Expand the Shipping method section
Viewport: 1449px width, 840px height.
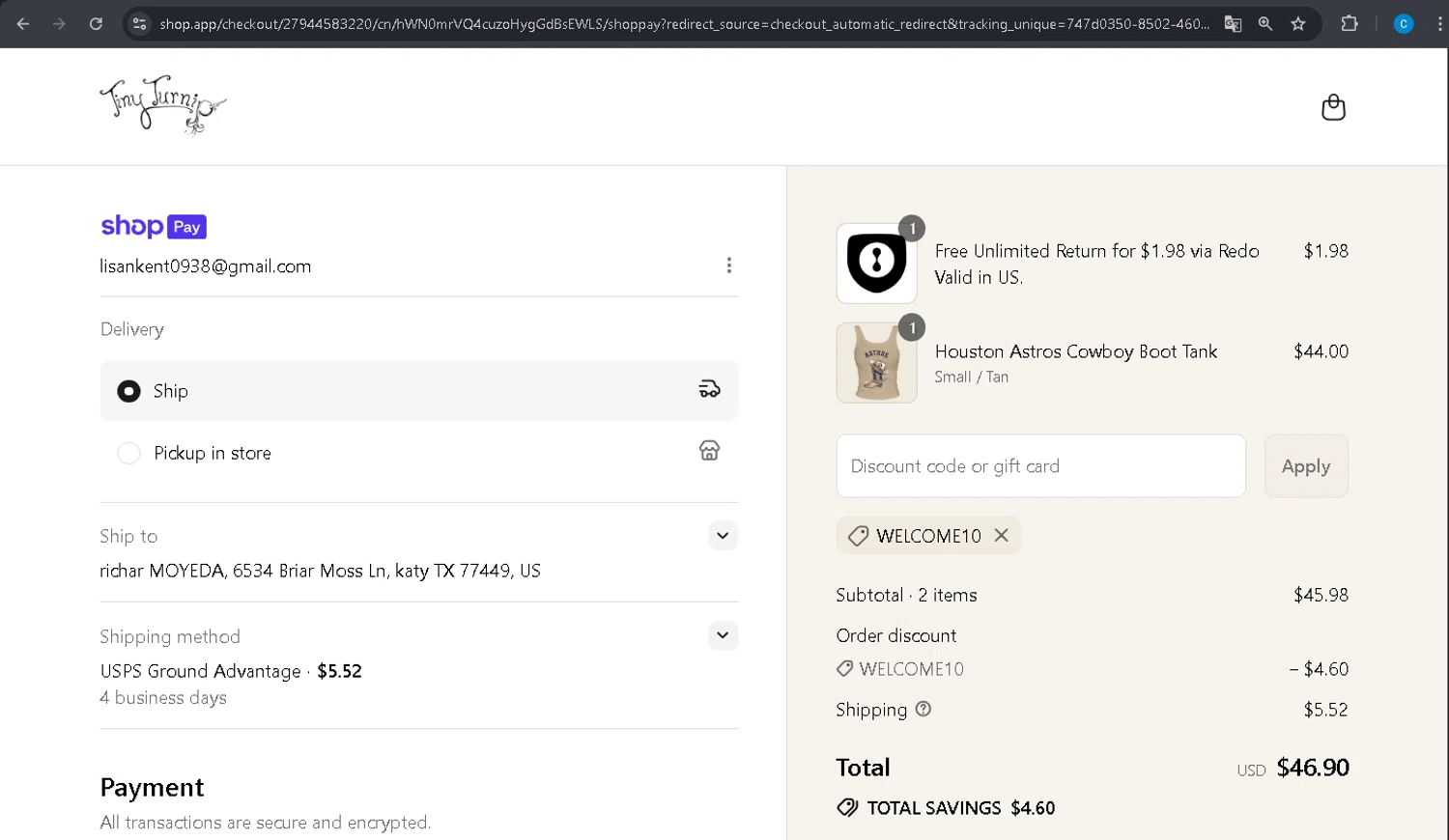[x=723, y=635]
